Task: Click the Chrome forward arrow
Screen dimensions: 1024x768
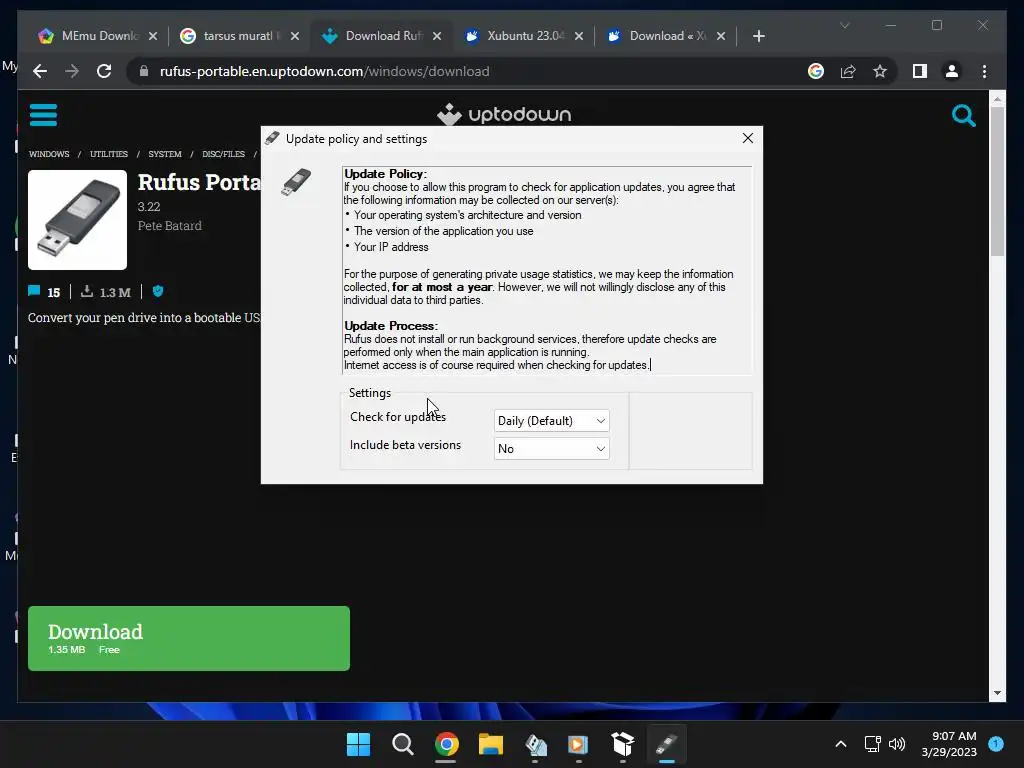Action: pos(72,71)
